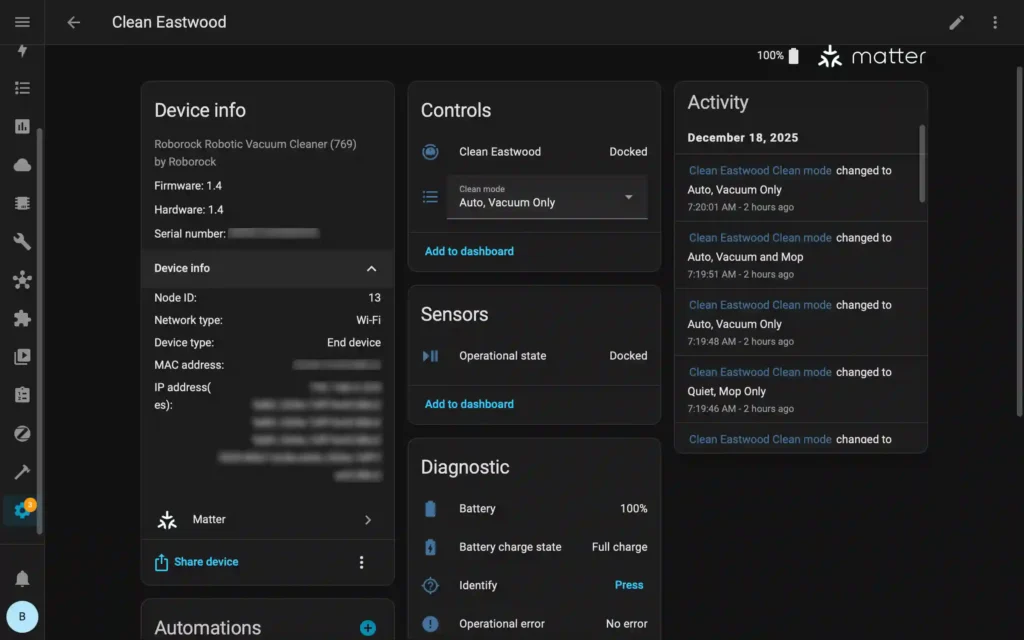Image resolution: width=1024 pixels, height=640 pixels.
Task: Open your user profile avatar
Action: (22, 617)
